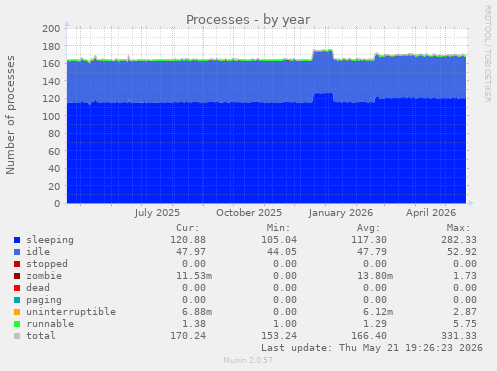The height and width of the screenshot is (371, 497).
Task: Click zombie average value 13.80m
Action: [375, 276]
